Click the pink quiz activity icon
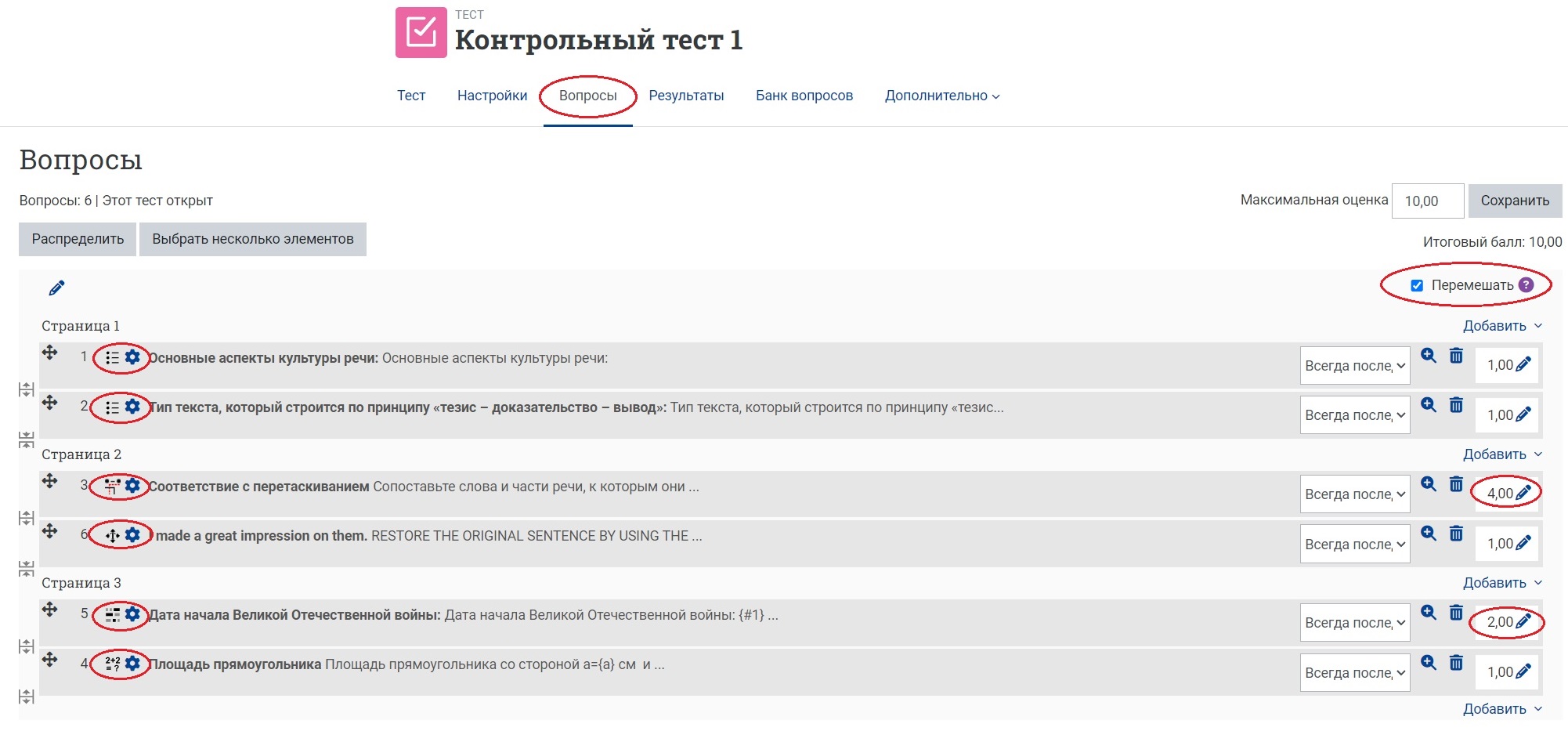Image resolution: width=1568 pixels, height=731 pixels. pyautogui.click(x=421, y=33)
